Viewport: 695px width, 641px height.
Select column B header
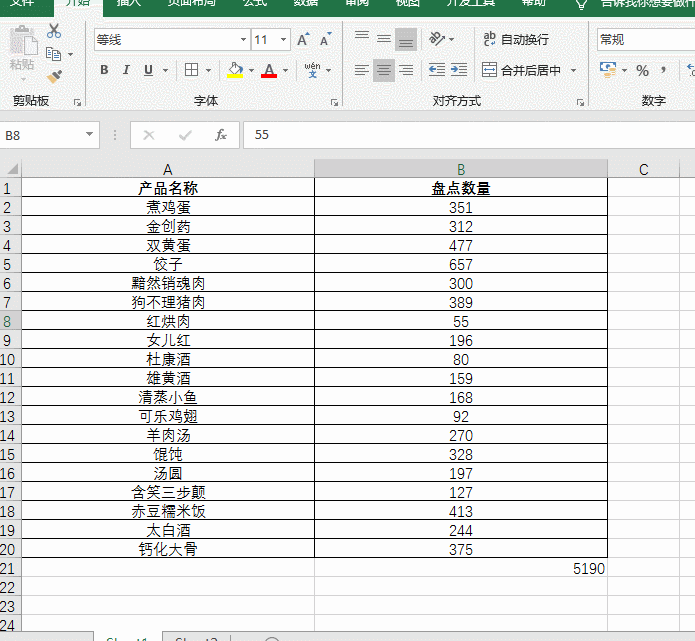pyautogui.click(x=461, y=169)
